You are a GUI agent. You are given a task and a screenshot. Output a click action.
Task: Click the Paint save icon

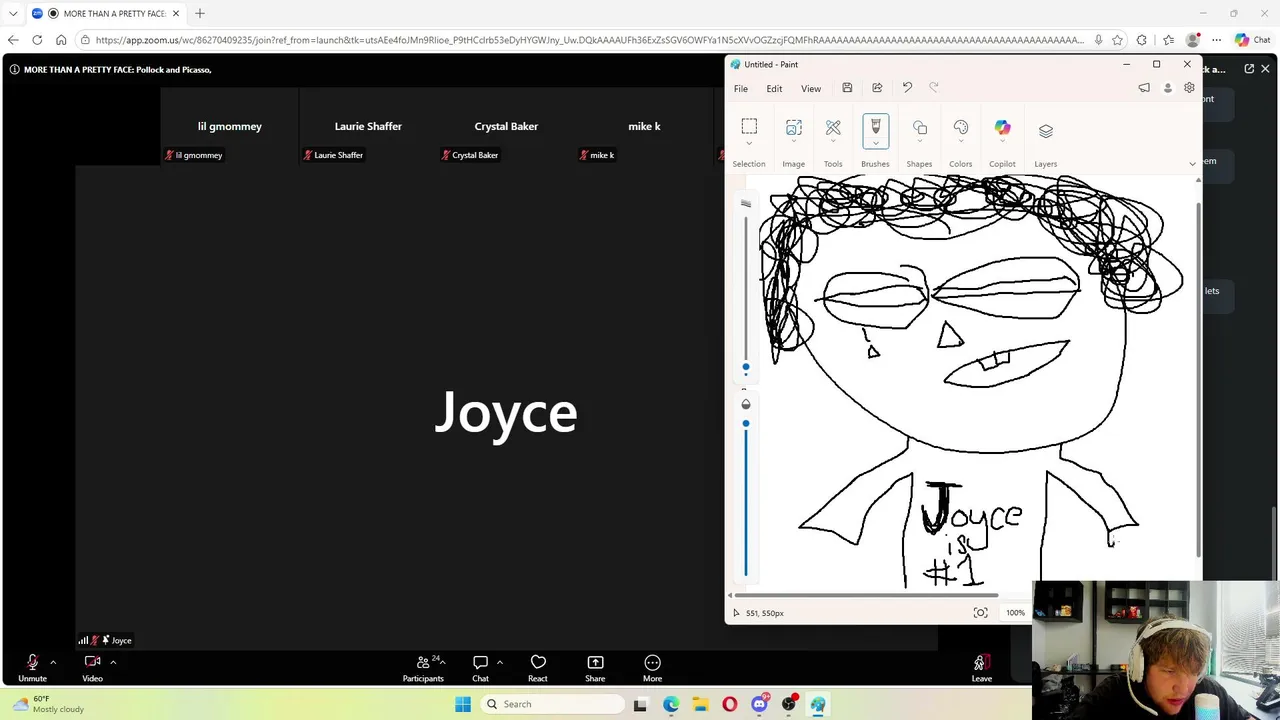click(x=847, y=88)
